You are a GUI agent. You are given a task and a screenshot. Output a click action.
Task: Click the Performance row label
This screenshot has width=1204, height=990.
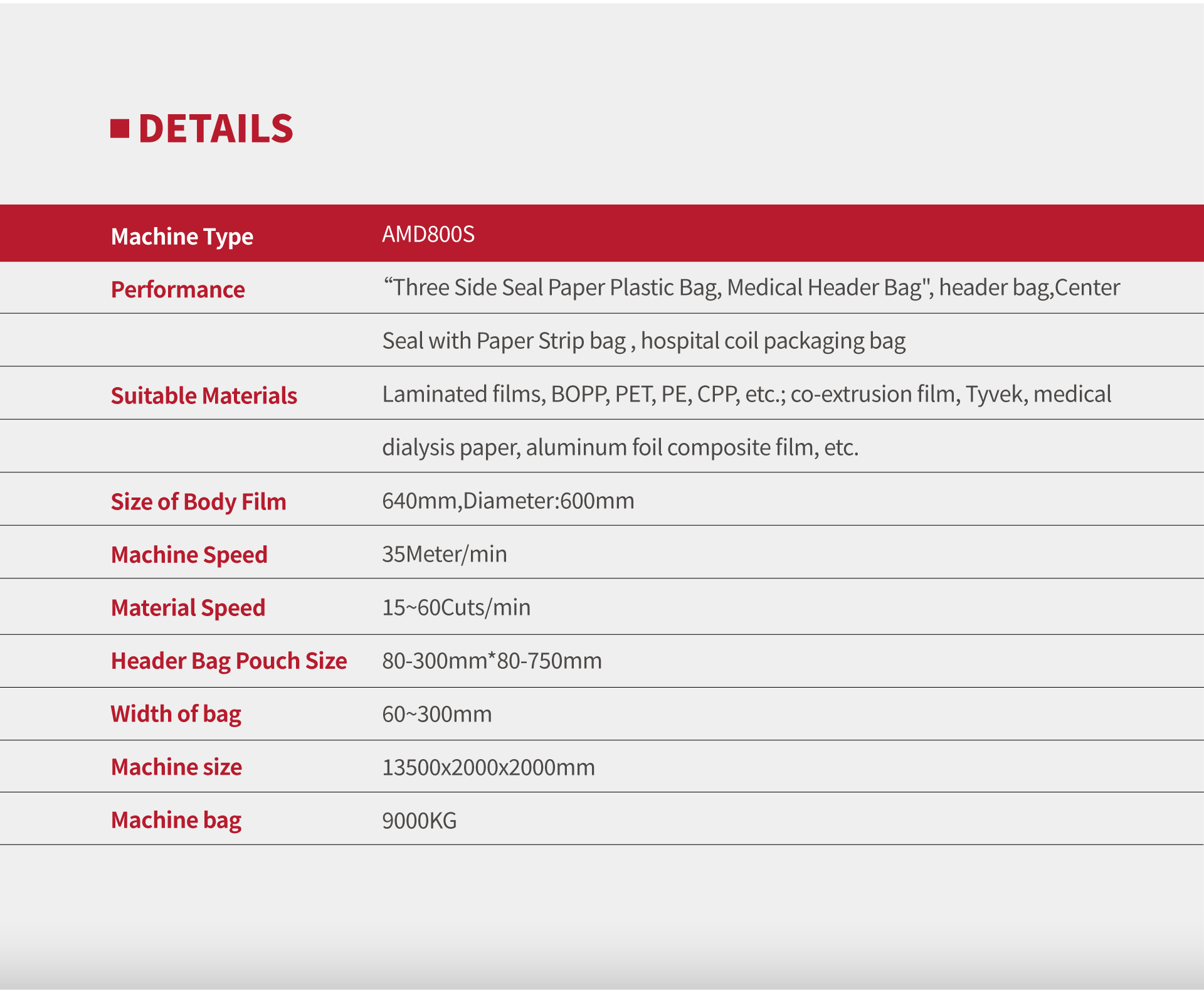click(177, 289)
